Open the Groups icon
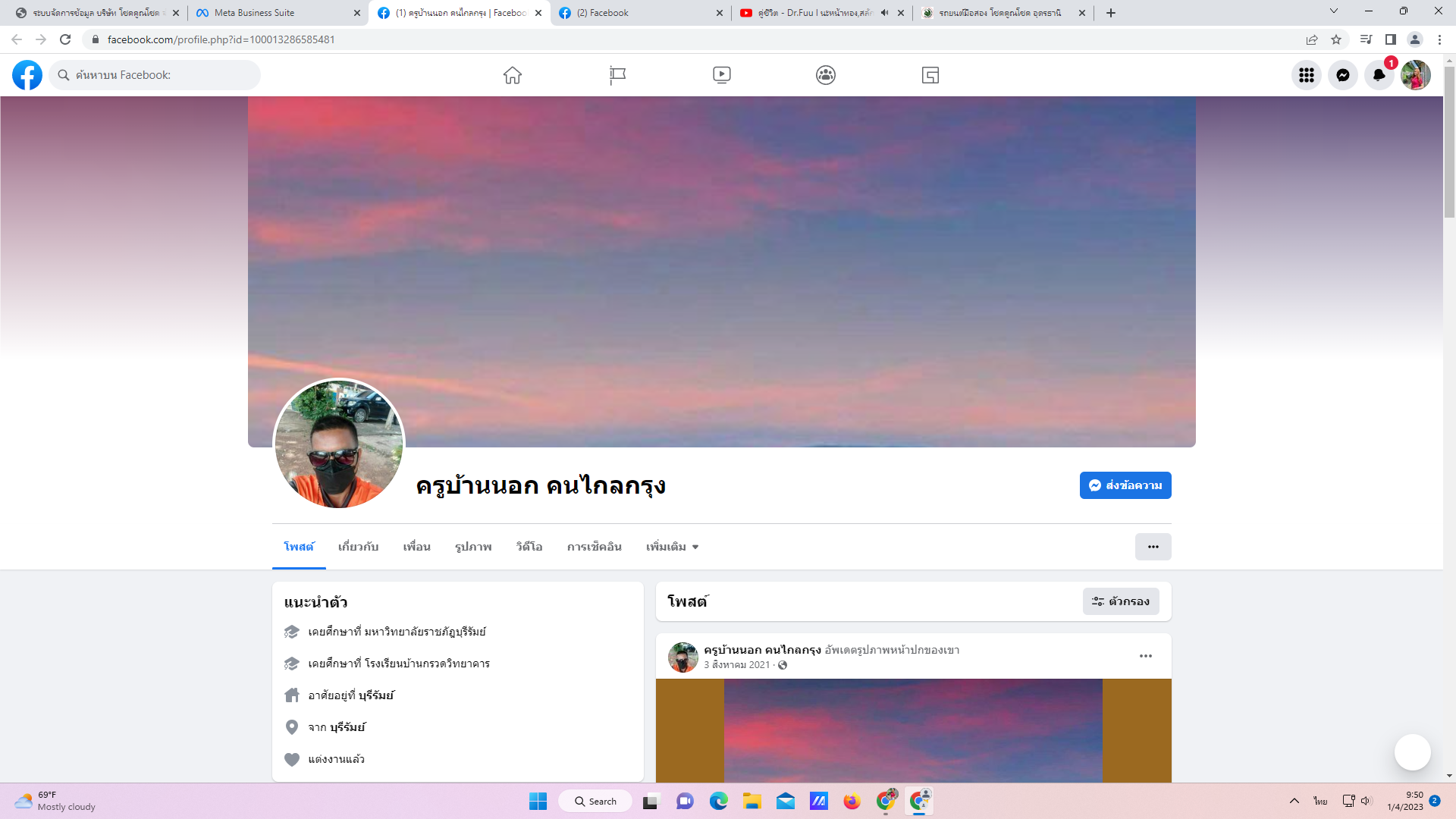Viewport: 1456px width, 819px height. pyautogui.click(x=826, y=75)
